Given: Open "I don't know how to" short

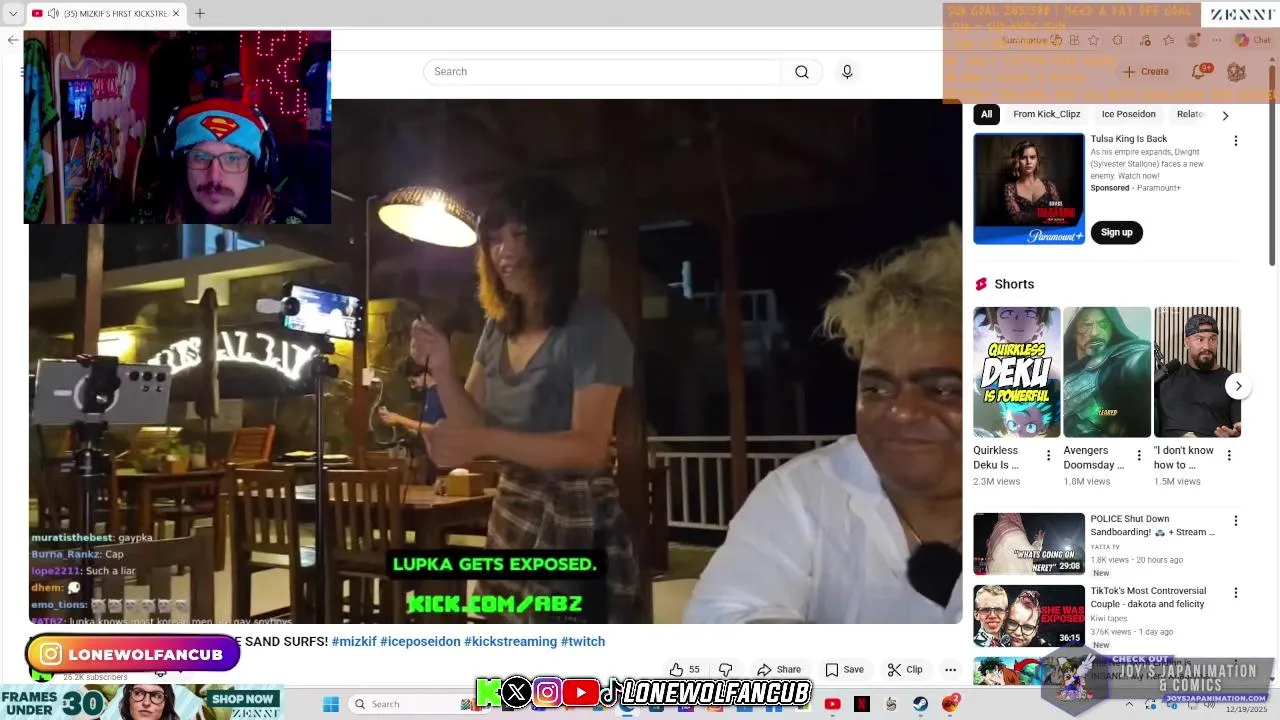Looking at the screenshot, I should pyautogui.click(x=1197, y=372).
